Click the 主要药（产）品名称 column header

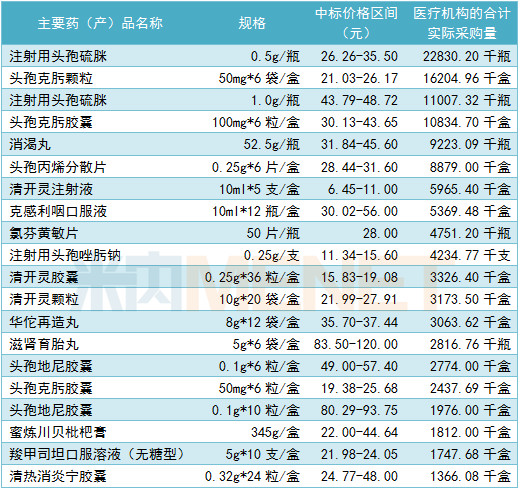[100, 23]
